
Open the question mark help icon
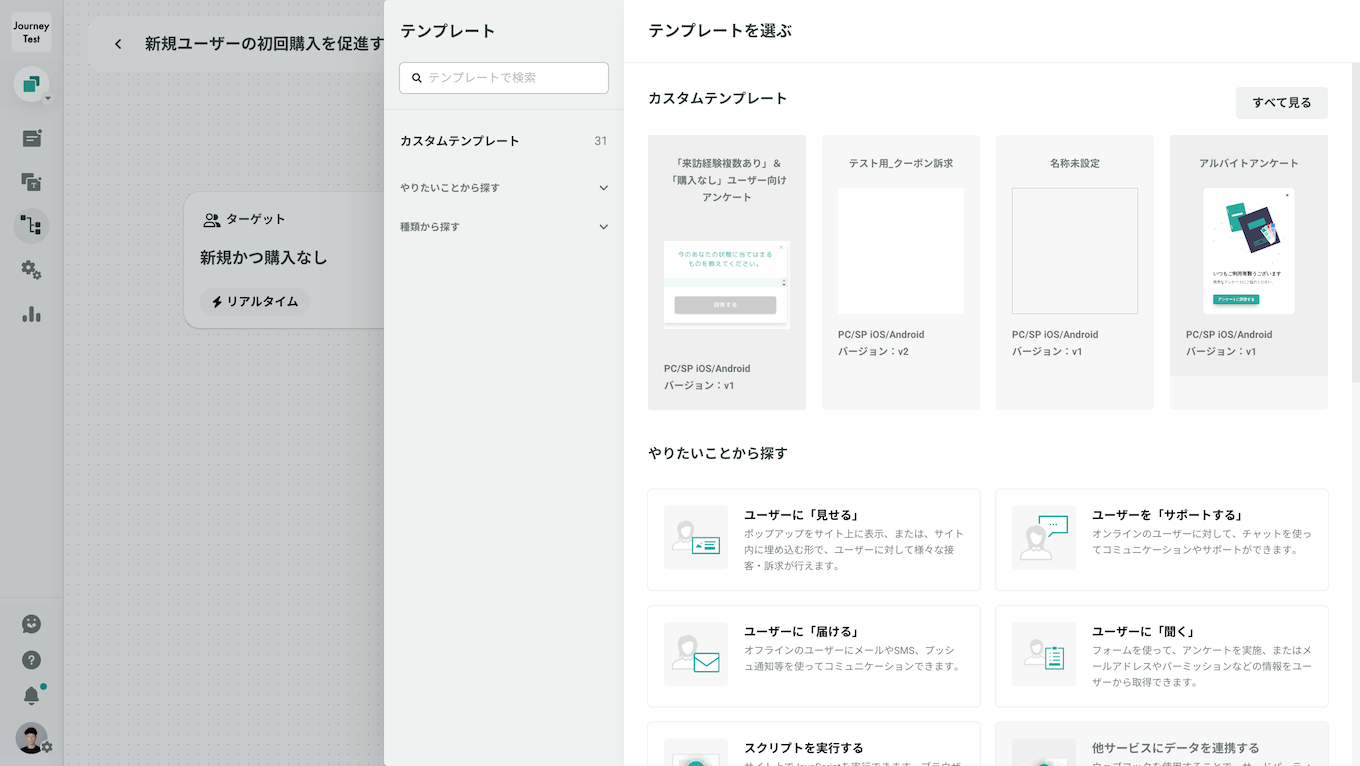pos(32,660)
